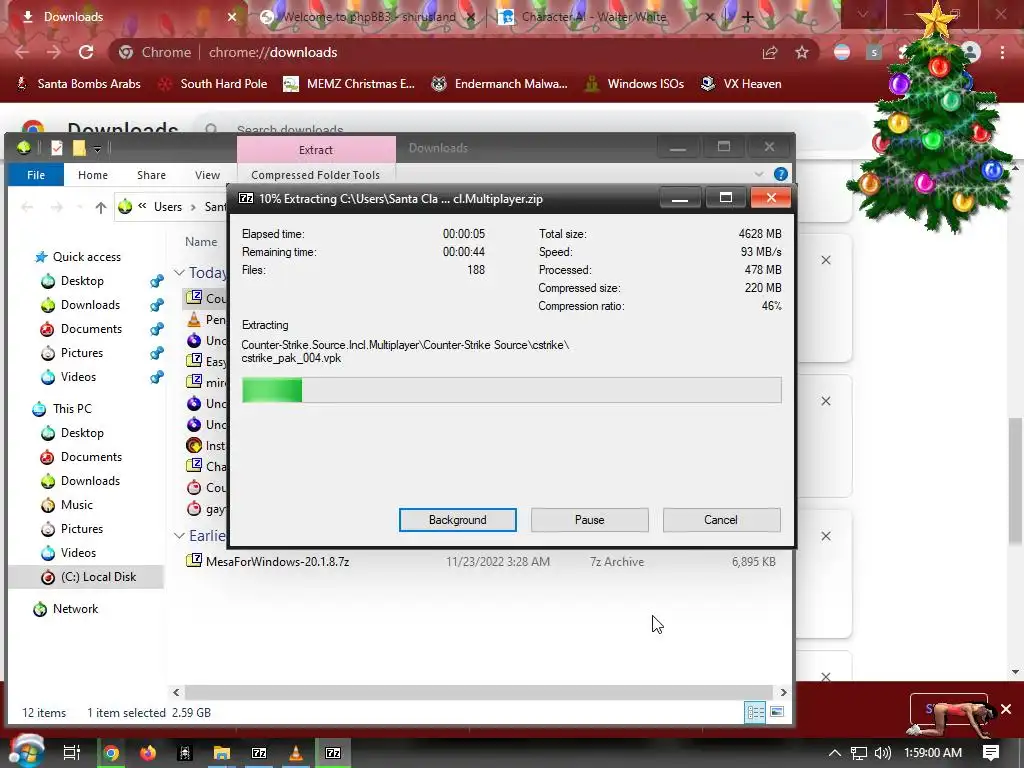Image resolution: width=1024 pixels, height=768 pixels.
Task: Click the pink Extract contextual tab
Action: (316, 150)
